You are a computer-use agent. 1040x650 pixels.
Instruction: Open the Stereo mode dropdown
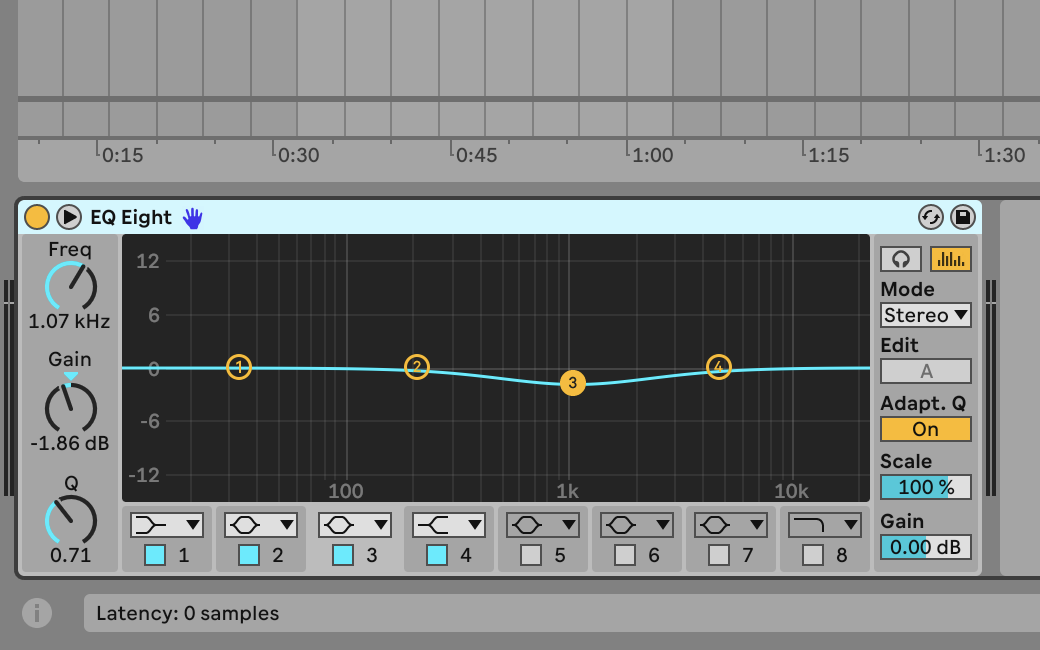point(926,315)
